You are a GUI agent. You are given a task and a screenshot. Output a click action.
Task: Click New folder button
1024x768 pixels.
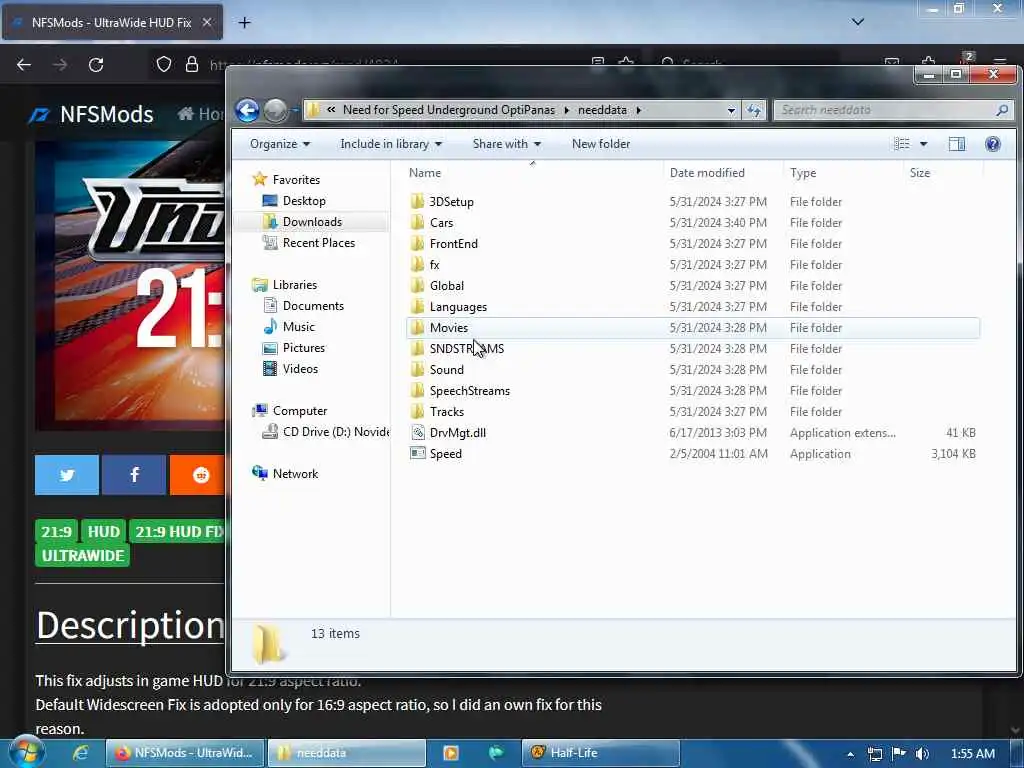click(x=601, y=144)
